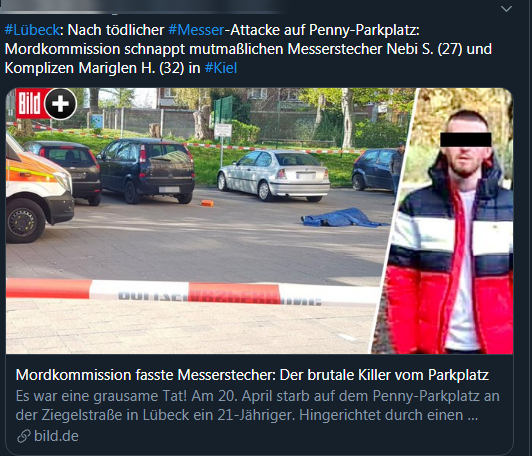Open the article headline about Messerstecher
Screen dimensions: 532x456
click(x=252, y=375)
